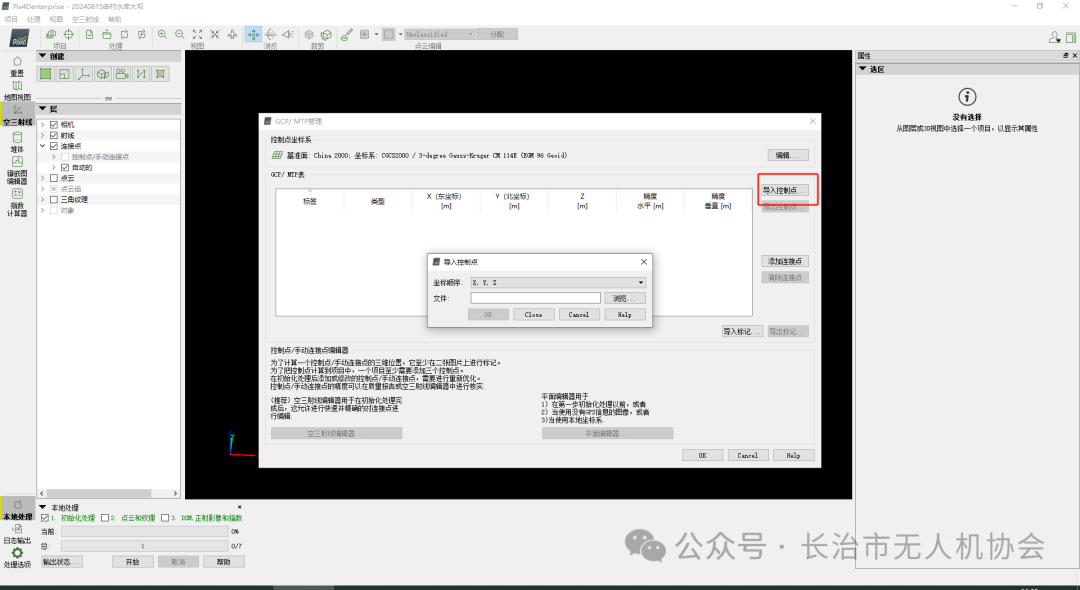1080x590 pixels.
Task: Click the user account icon at top right
Action: 1055,37
